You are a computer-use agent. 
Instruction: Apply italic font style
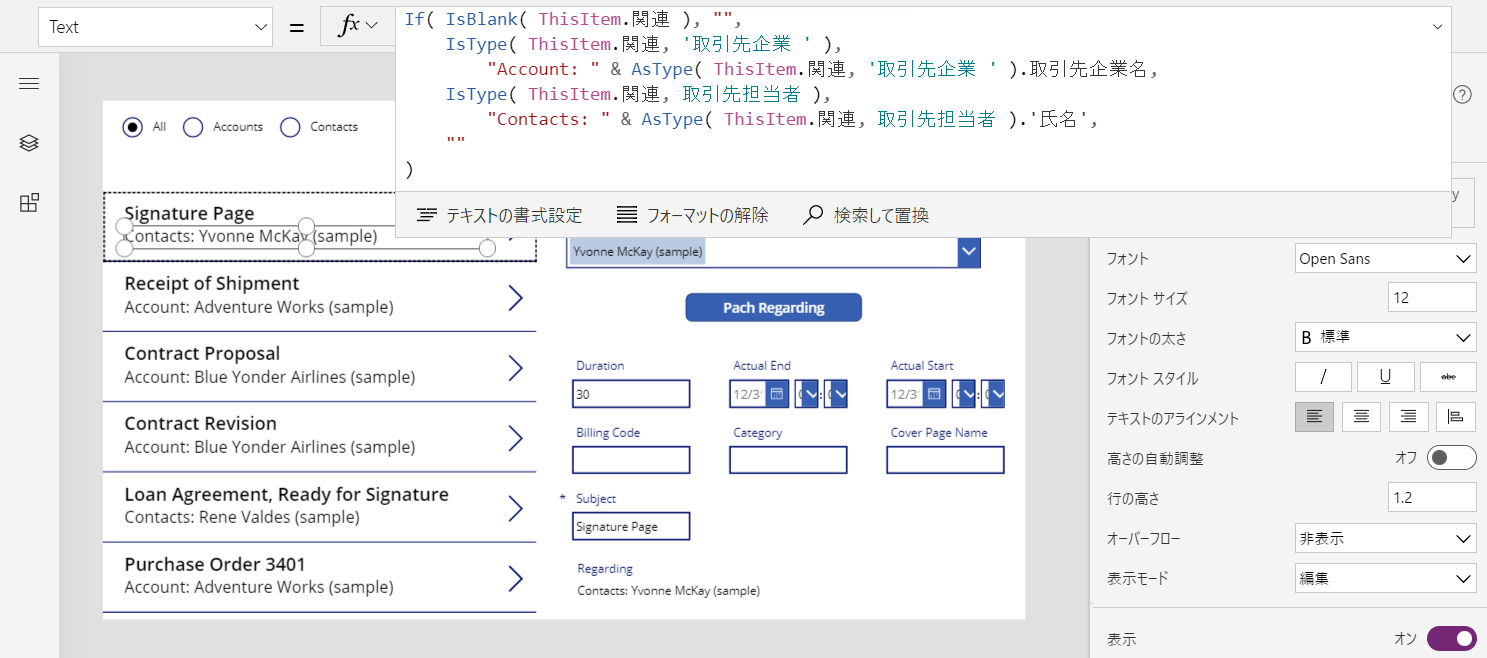[1322, 377]
